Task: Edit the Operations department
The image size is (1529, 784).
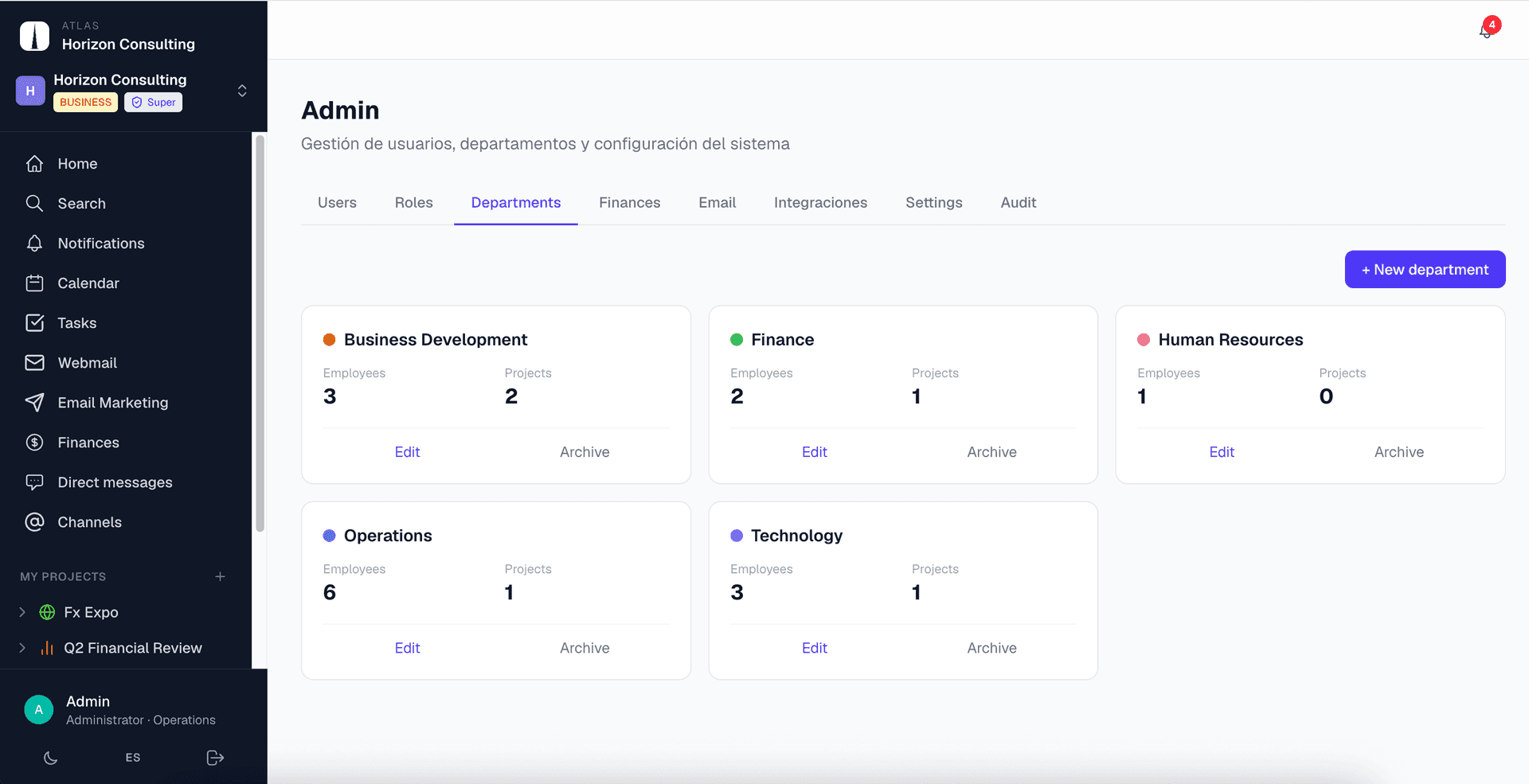Action: pyautogui.click(x=407, y=648)
